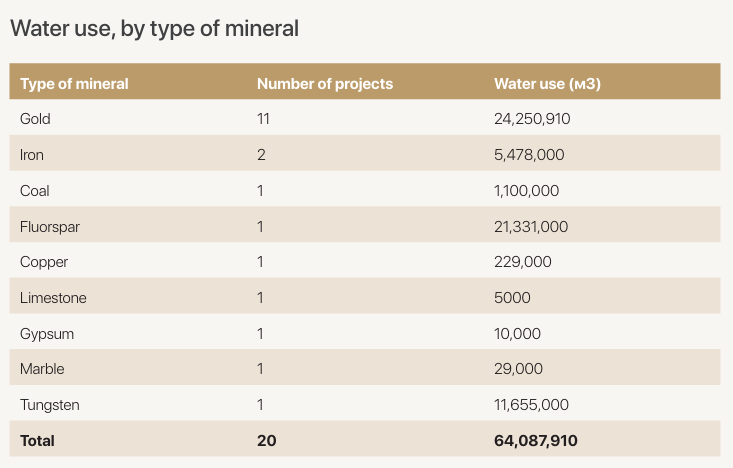Select the Fluorspar row label
Image resolution: width=733 pixels, height=468 pixels.
coord(50,227)
